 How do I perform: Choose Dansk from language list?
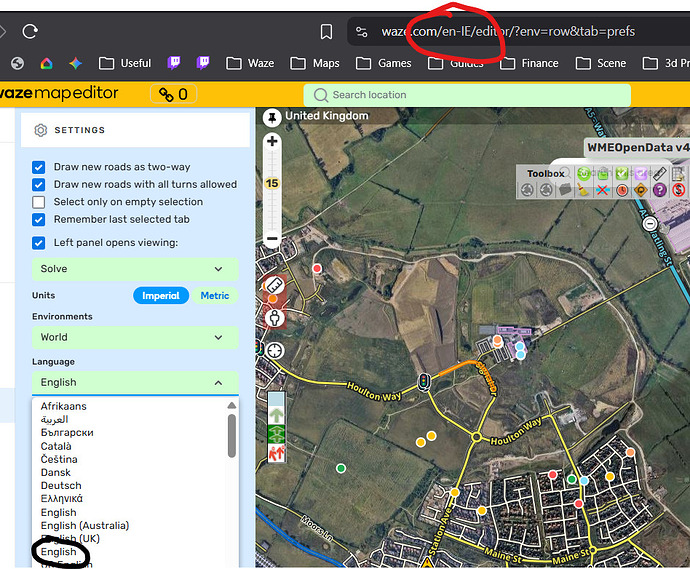[55, 473]
